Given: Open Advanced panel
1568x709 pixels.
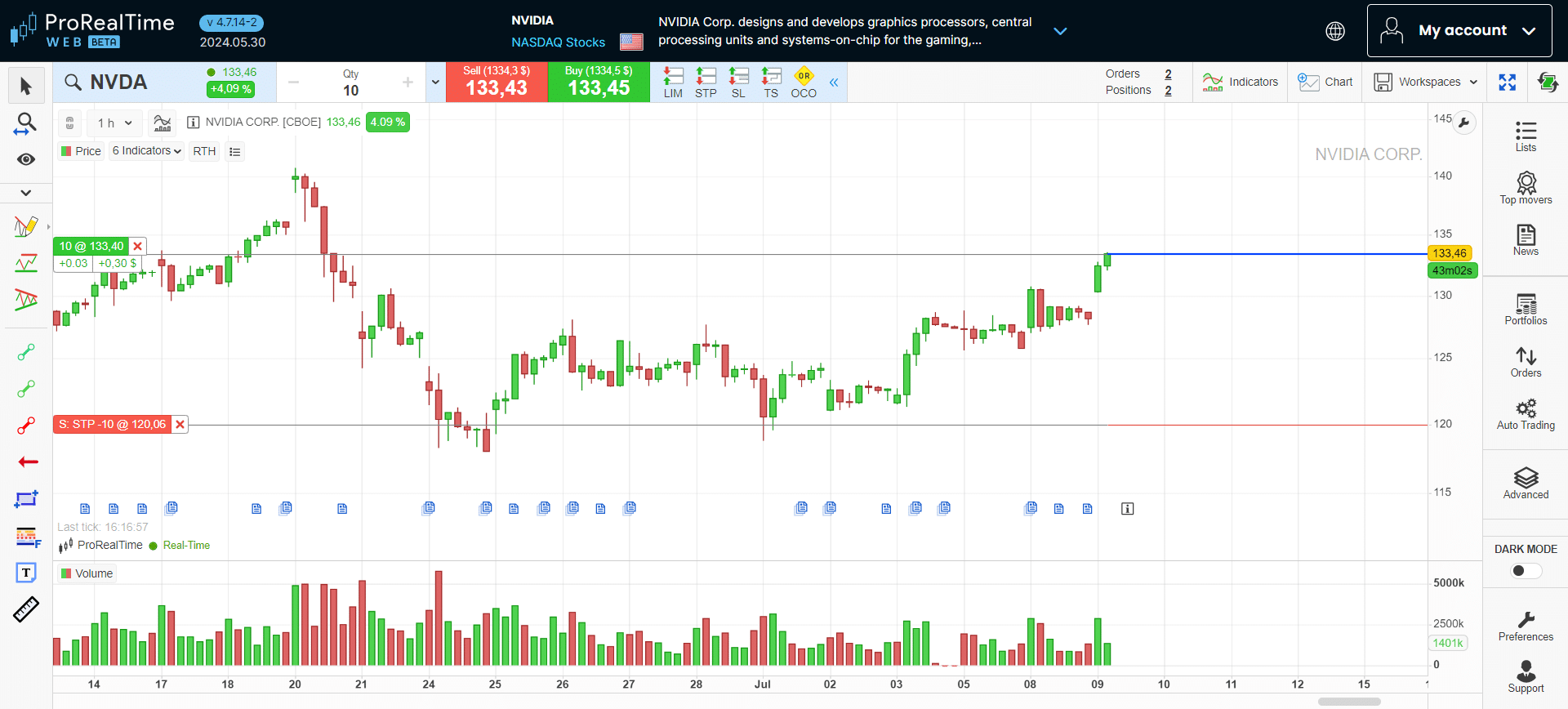Looking at the screenshot, I should 1526,484.
